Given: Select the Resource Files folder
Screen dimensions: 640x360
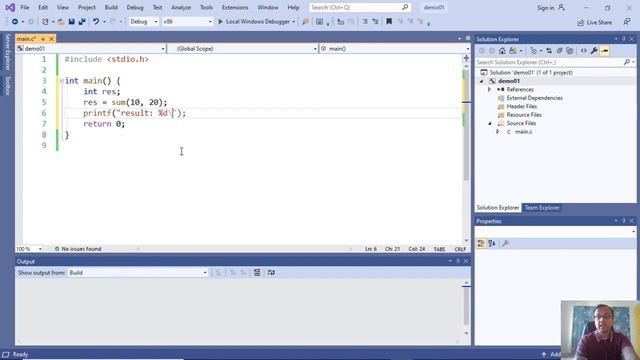Looking at the screenshot, I should [524, 115].
